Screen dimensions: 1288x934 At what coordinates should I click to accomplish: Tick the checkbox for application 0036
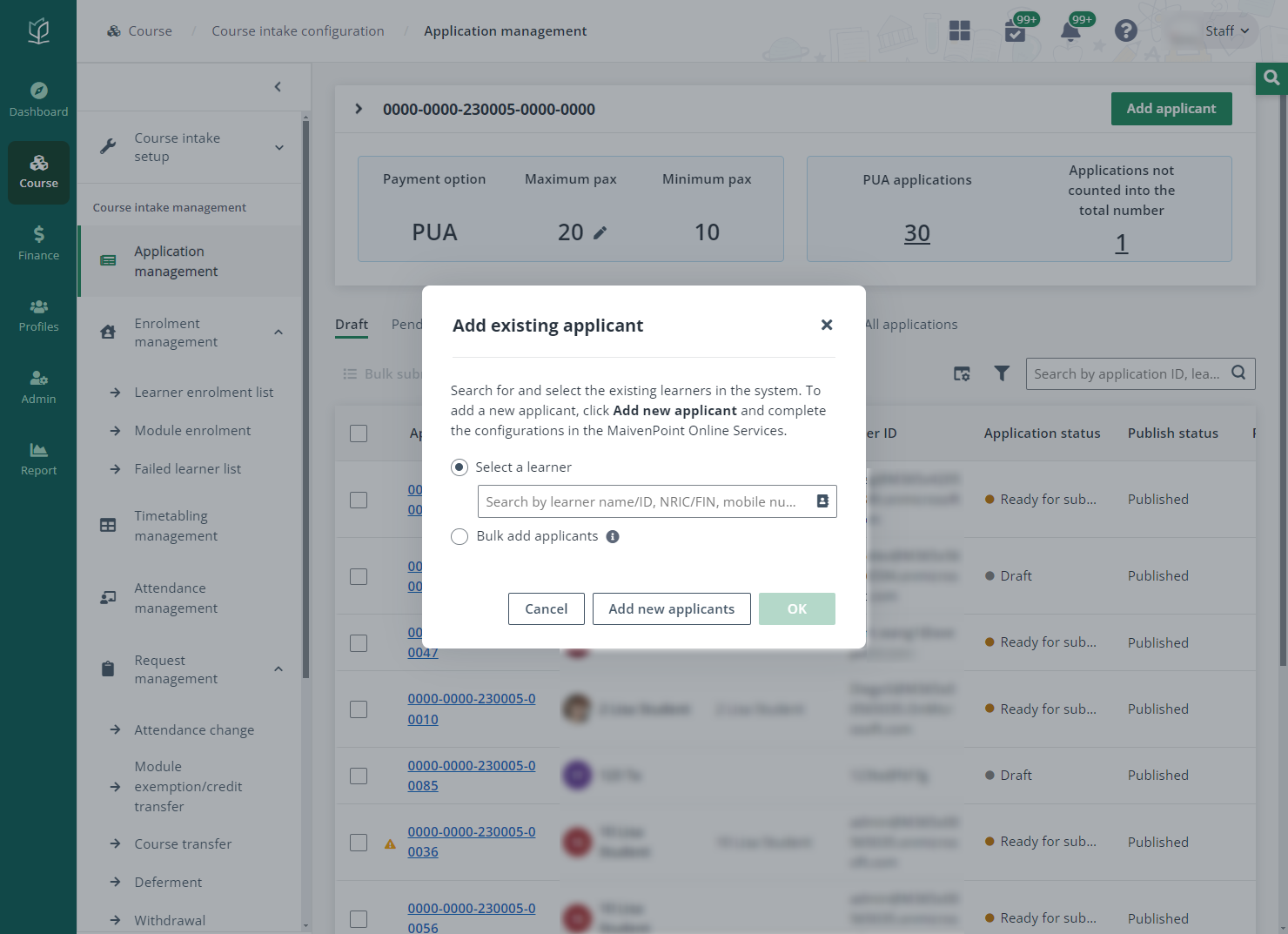click(x=359, y=843)
